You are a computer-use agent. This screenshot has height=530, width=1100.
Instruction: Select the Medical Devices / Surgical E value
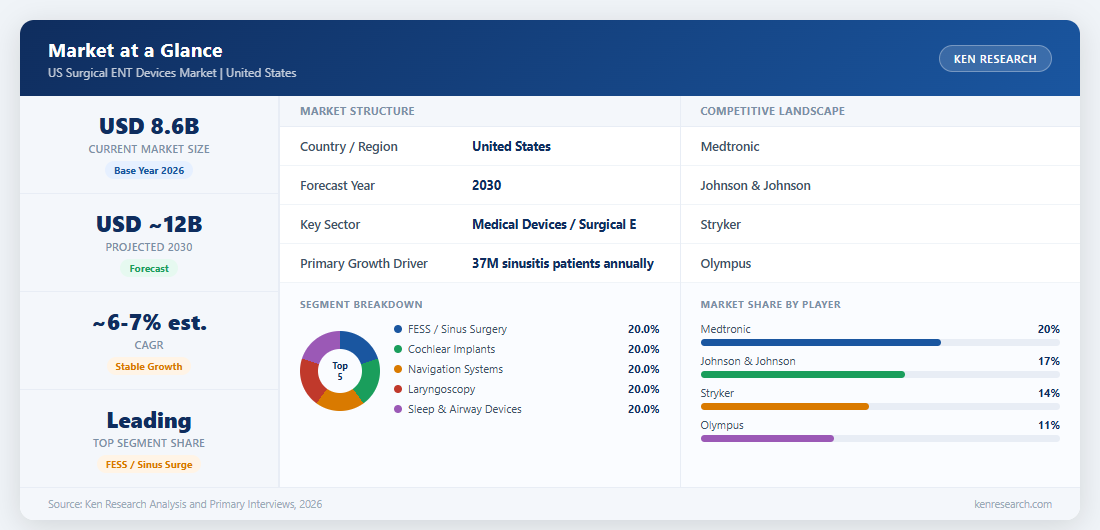(x=554, y=225)
